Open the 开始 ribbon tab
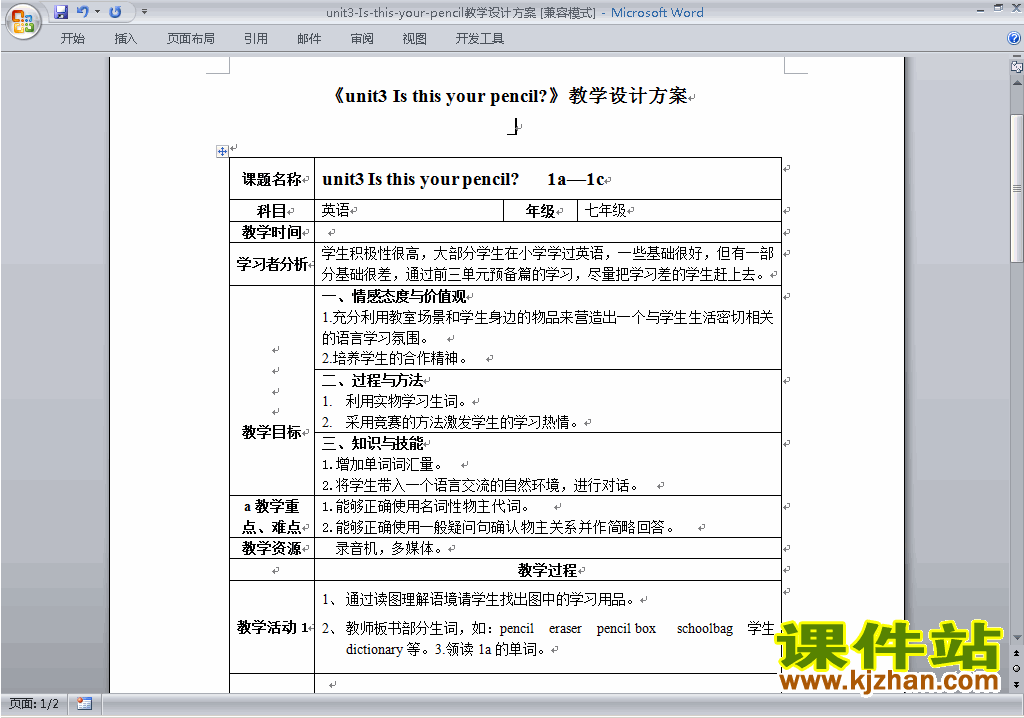This screenshot has height=718, width=1024. [72, 39]
